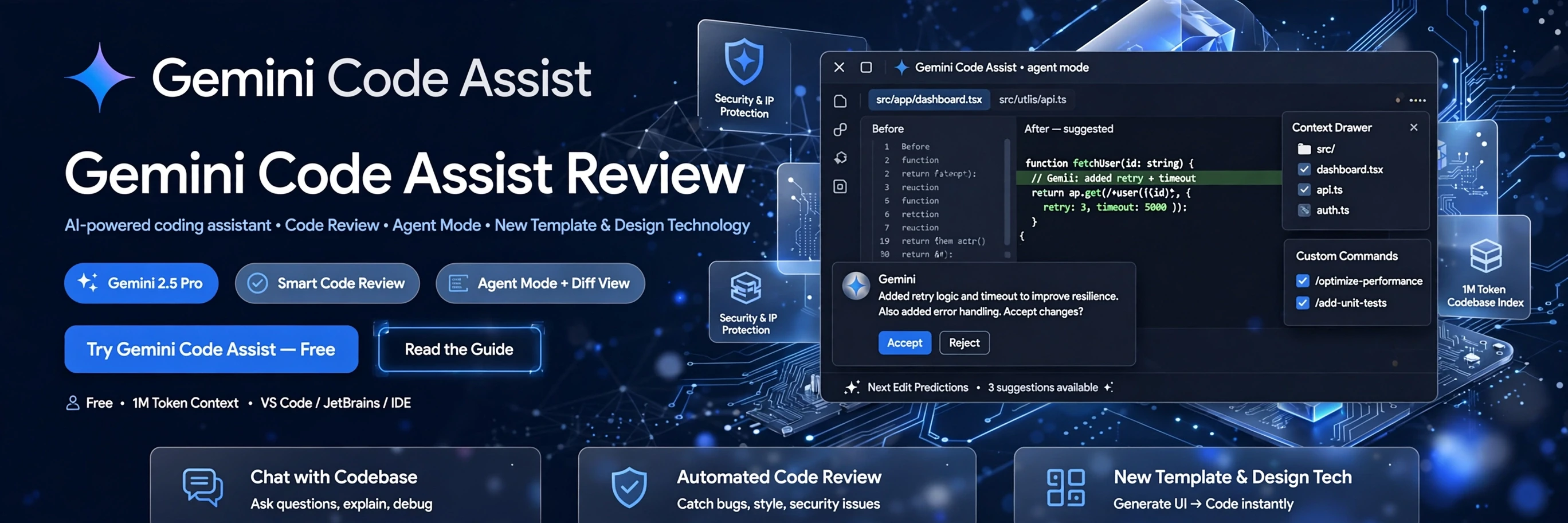Toggle the /add-unit-tests checkbox

[x=1302, y=303]
